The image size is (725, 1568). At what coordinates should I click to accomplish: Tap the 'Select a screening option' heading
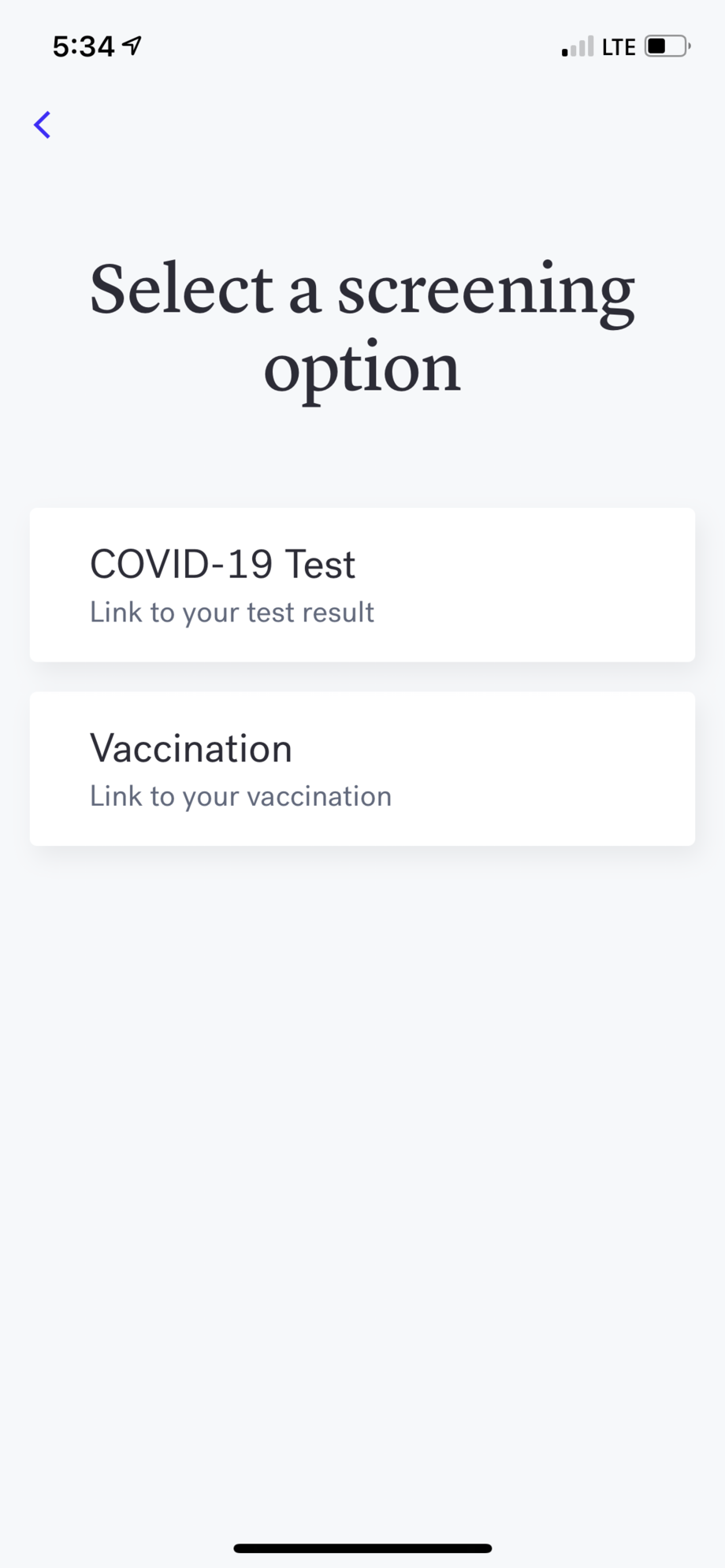pyautogui.click(x=362, y=329)
